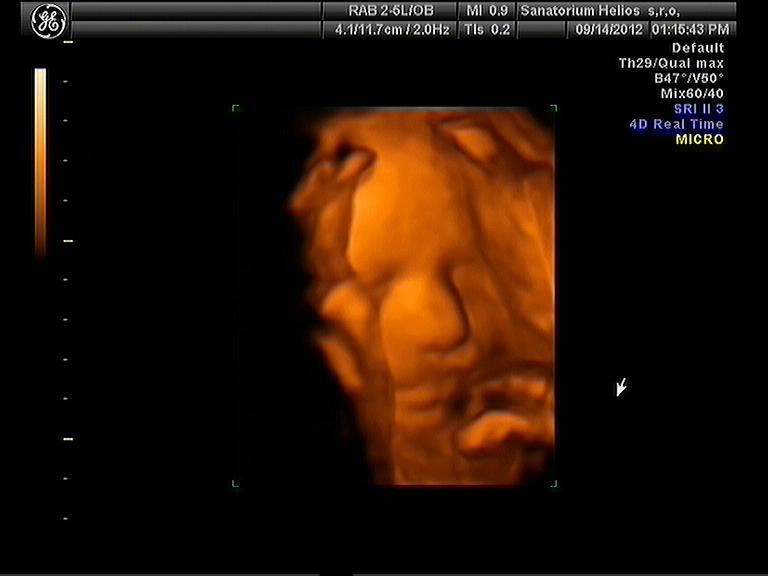This screenshot has height=583, width=775.
Task: Click the B47°/V50° angle setting
Action: click(x=689, y=78)
